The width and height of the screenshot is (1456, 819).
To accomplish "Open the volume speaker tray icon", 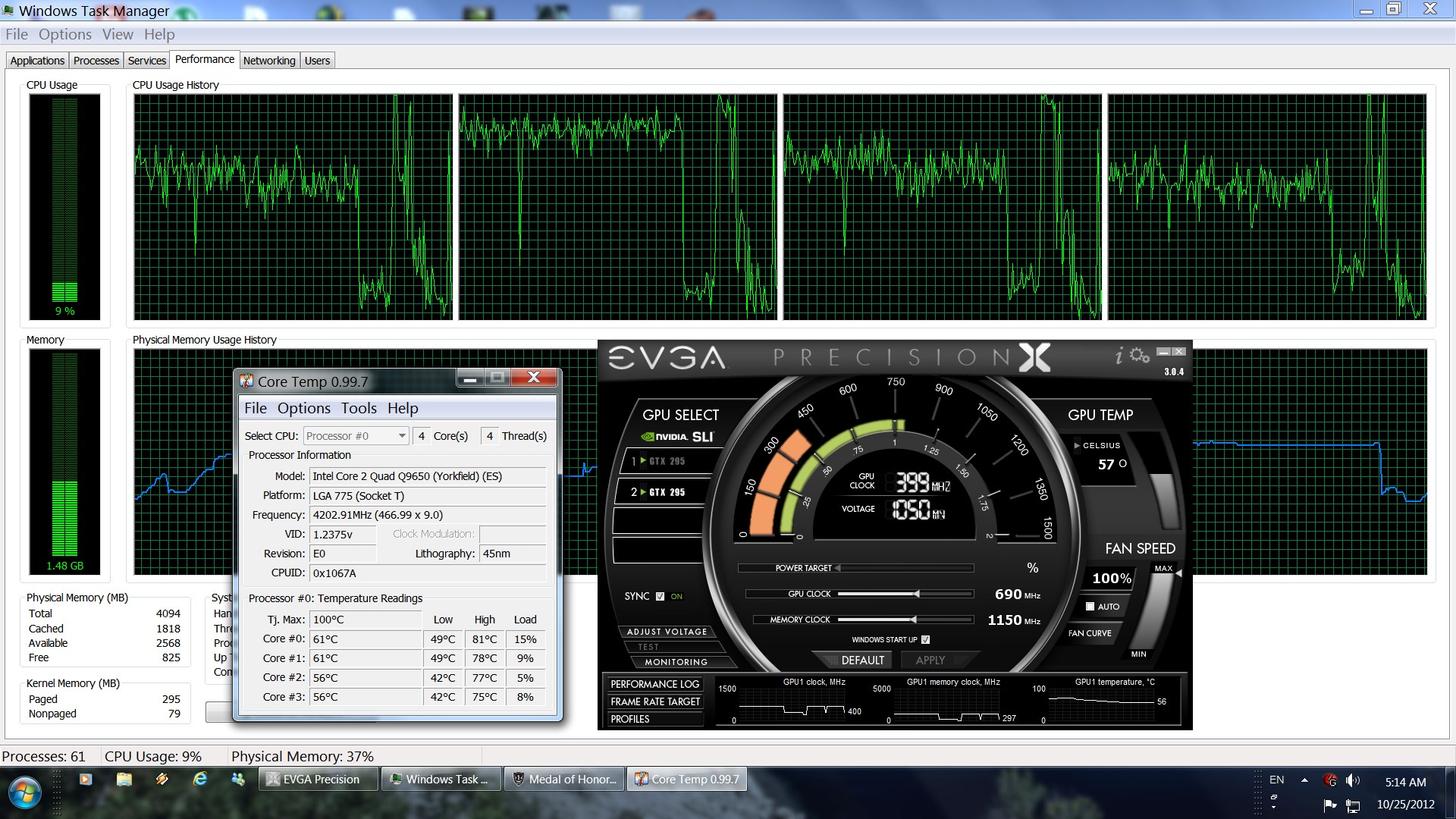I will point(1352,780).
